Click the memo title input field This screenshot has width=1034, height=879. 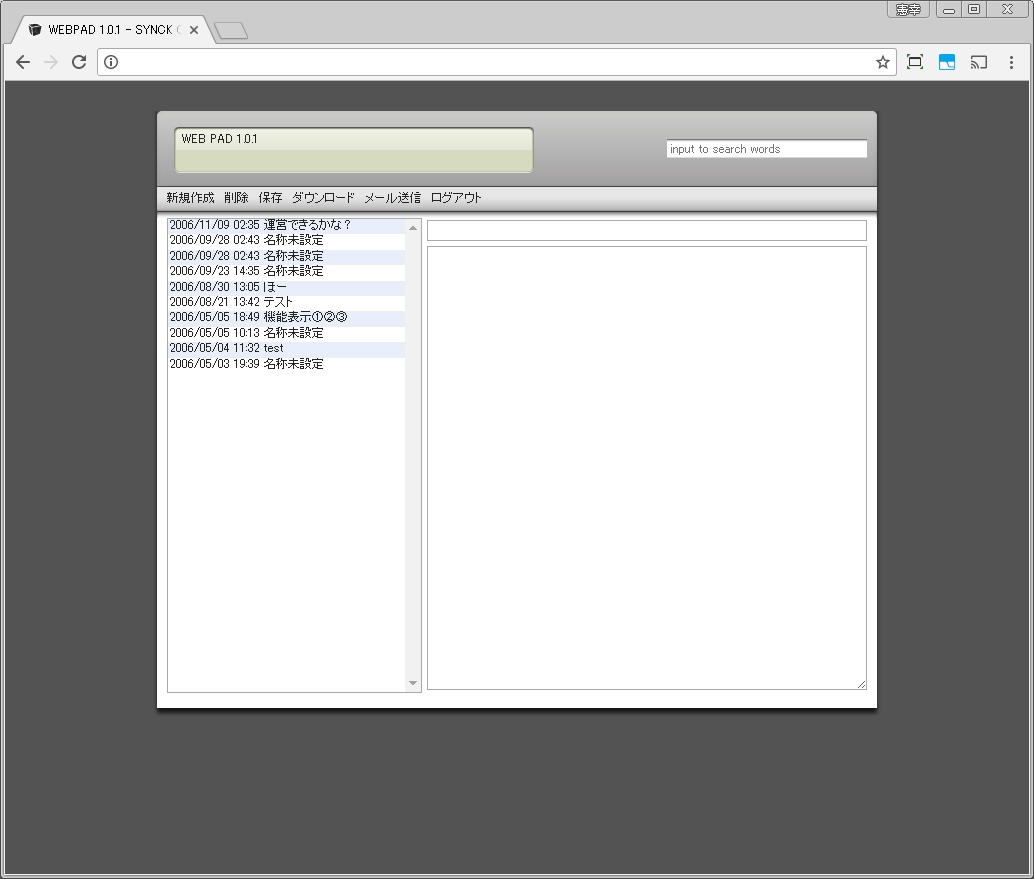coord(647,230)
